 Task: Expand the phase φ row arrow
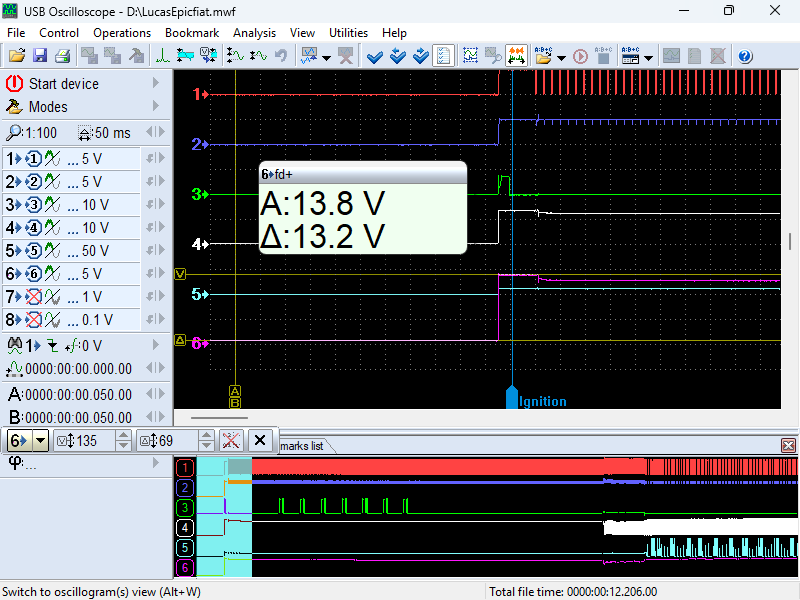click(x=156, y=462)
